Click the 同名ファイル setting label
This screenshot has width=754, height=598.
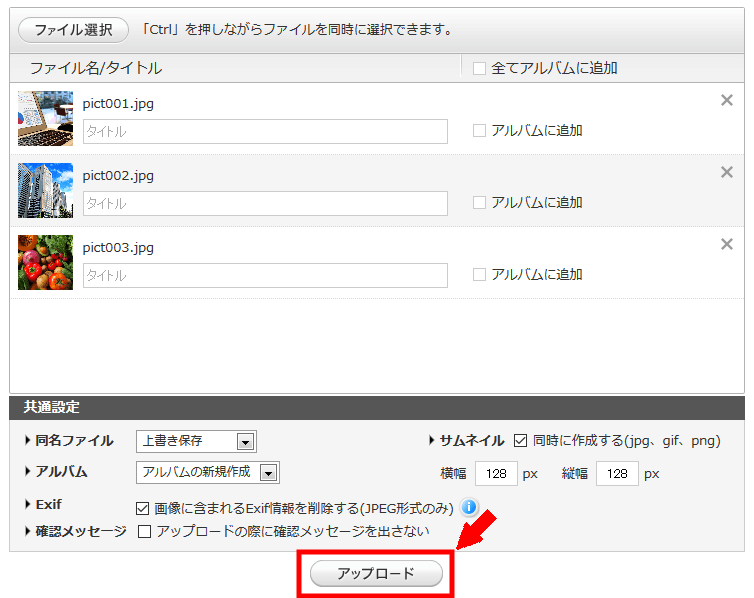[x=75, y=440]
